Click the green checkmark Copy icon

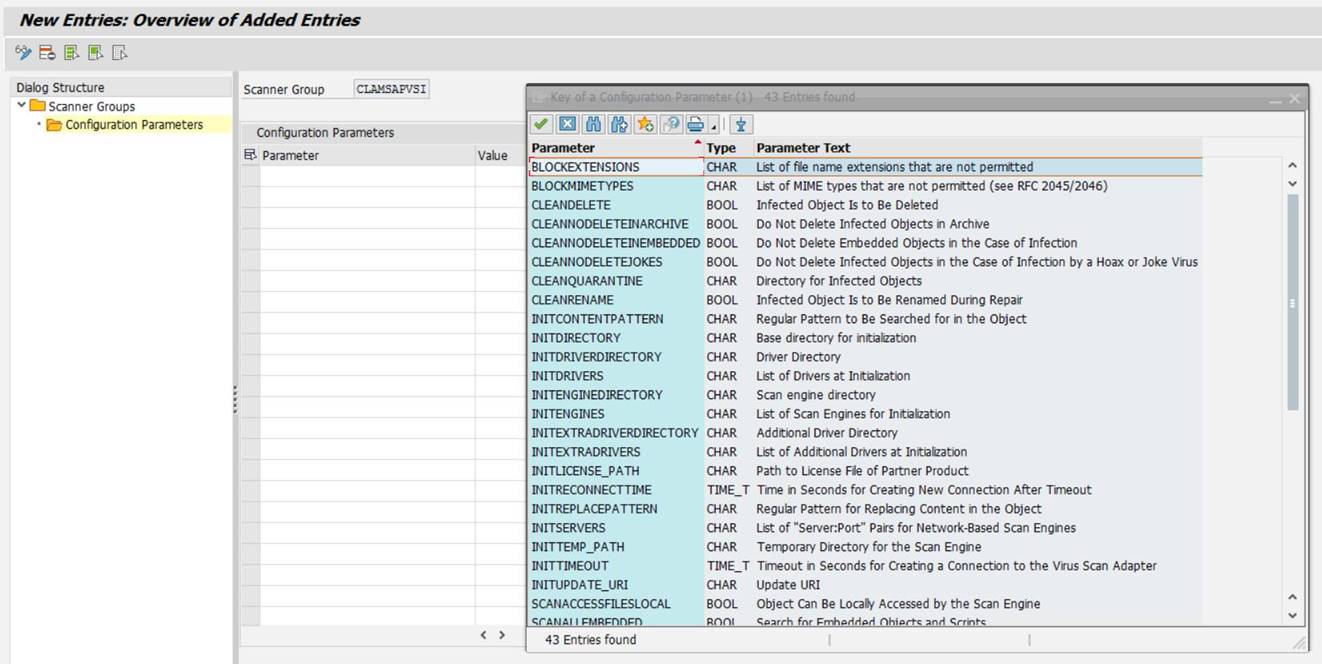(541, 124)
